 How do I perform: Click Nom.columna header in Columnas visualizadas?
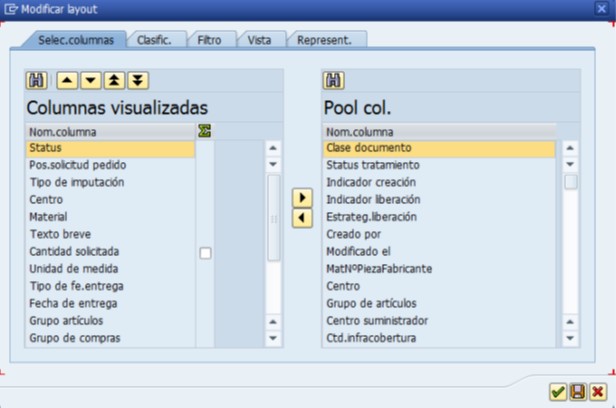coord(110,132)
